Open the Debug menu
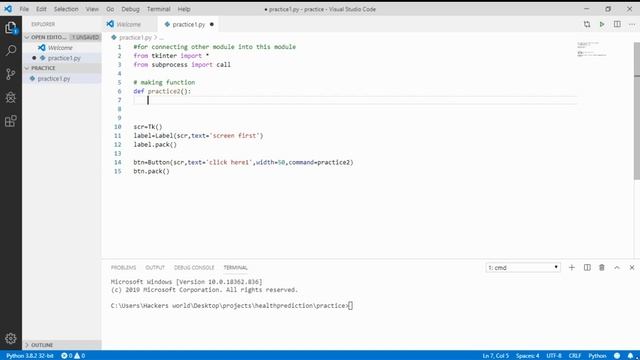The image size is (640, 360). (x=130, y=9)
